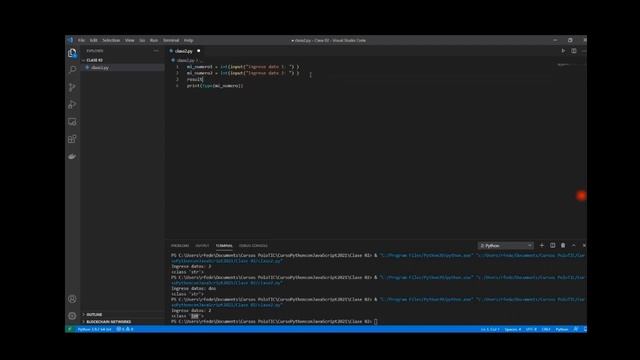
Task: Create a new terminal with the plus icon
Action: 542,245
